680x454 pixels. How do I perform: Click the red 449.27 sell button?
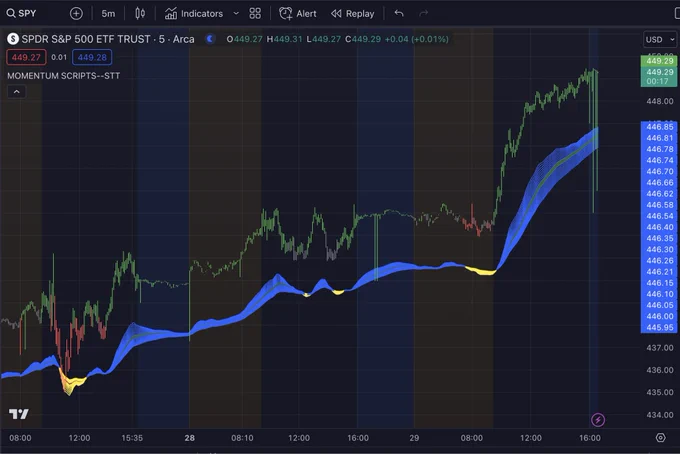26,57
